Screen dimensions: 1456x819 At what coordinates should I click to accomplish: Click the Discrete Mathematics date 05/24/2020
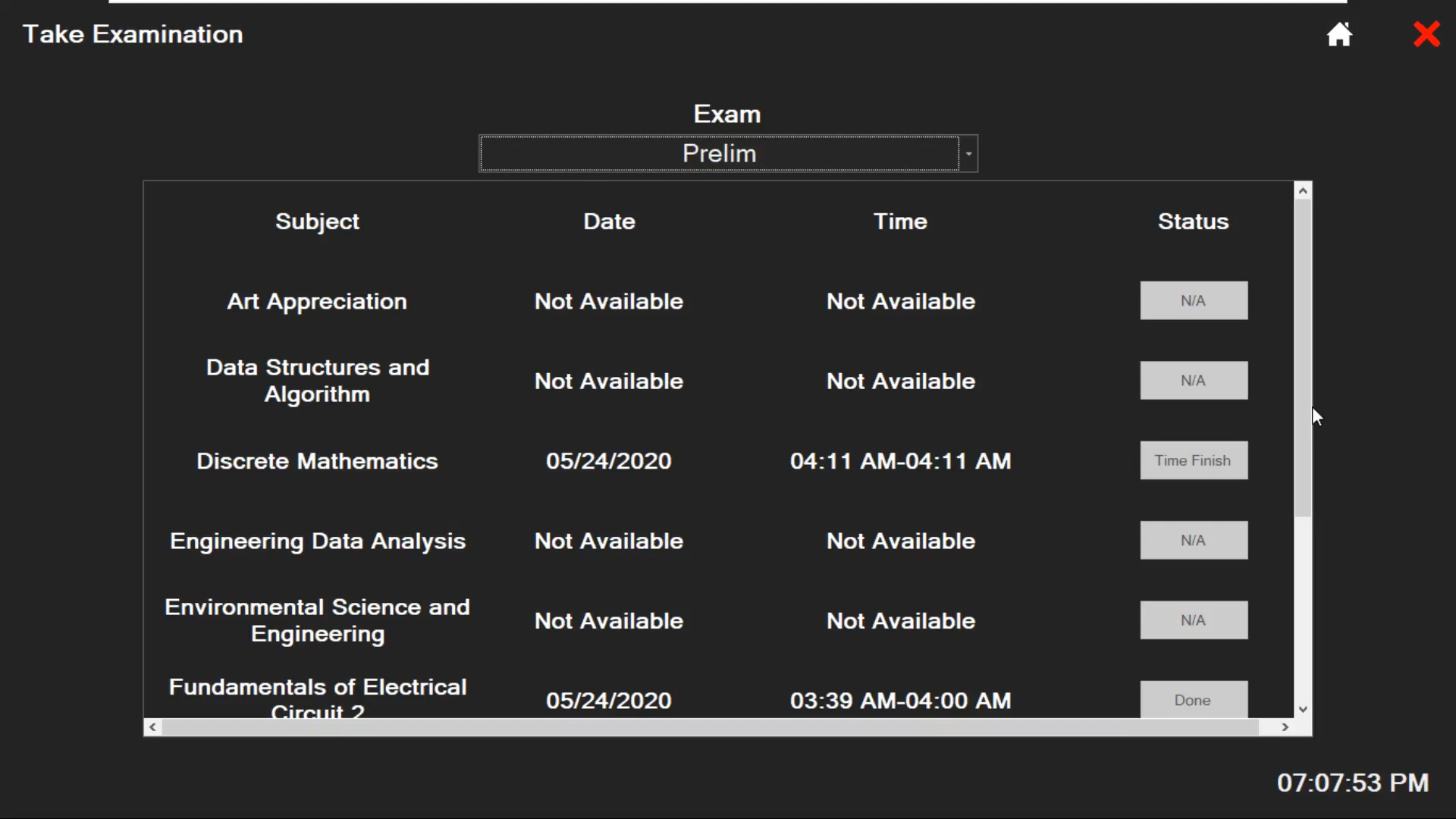[x=609, y=461]
